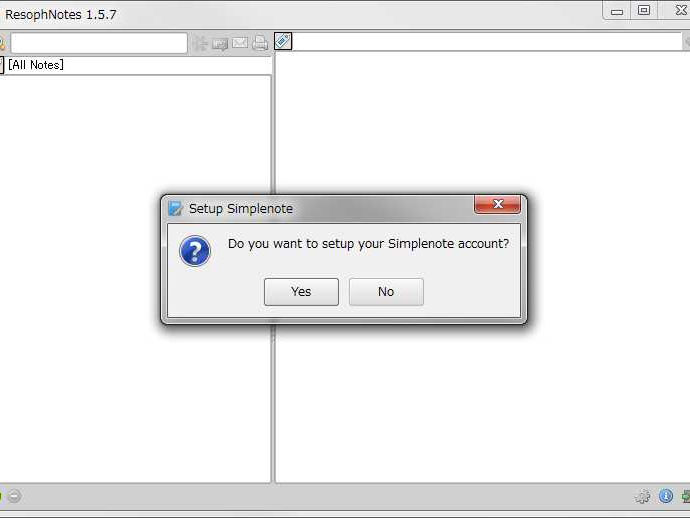
Task: Click the print note icon in toolbar
Action: (260, 43)
